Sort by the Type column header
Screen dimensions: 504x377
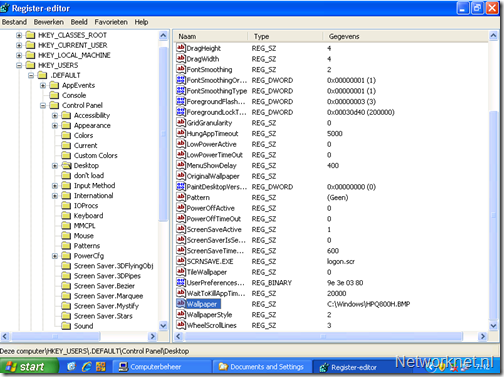pyautogui.click(x=285, y=36)
